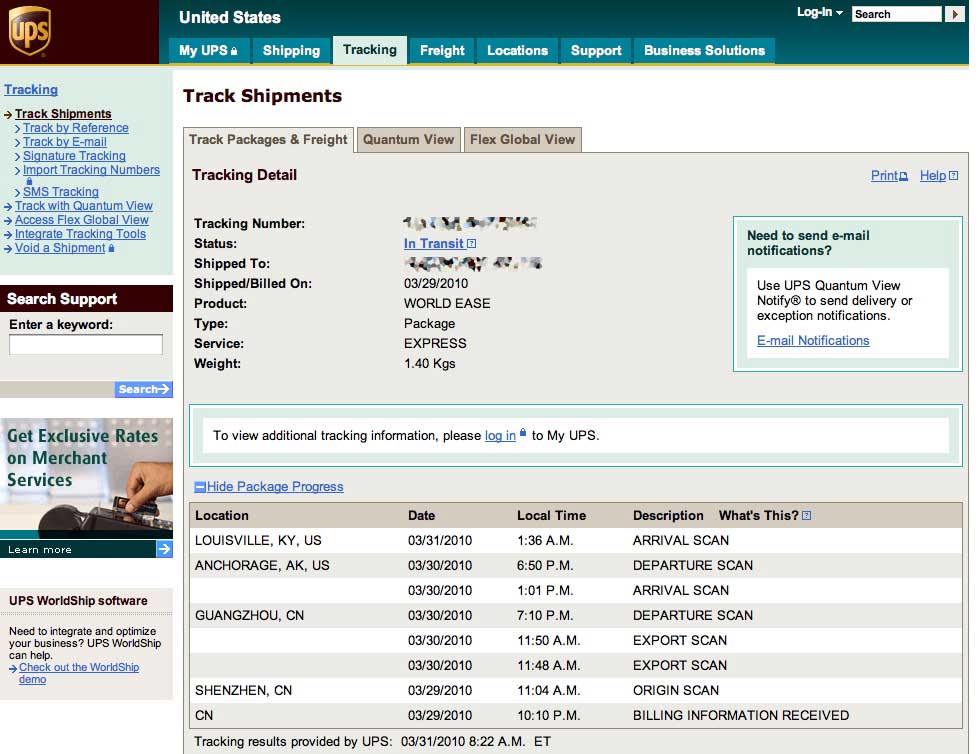Click the search go arrow in header
The image size is (979, 754).
[x=955, y=14]
